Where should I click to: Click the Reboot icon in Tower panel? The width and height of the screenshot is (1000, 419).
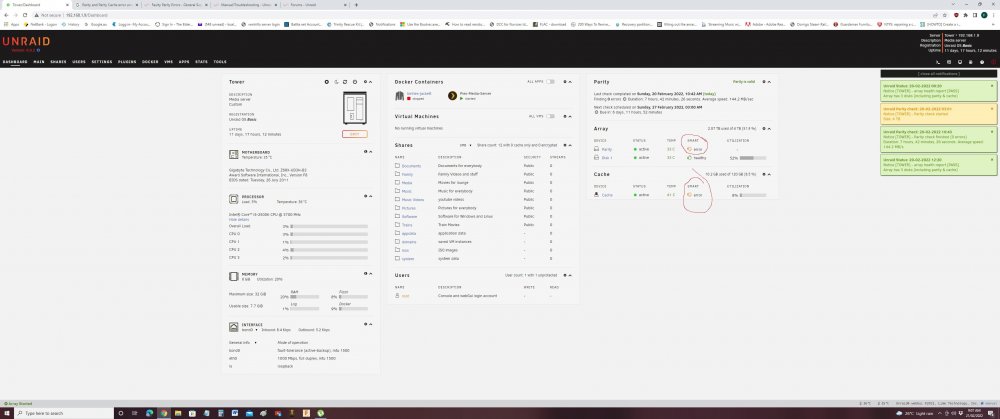346,82
